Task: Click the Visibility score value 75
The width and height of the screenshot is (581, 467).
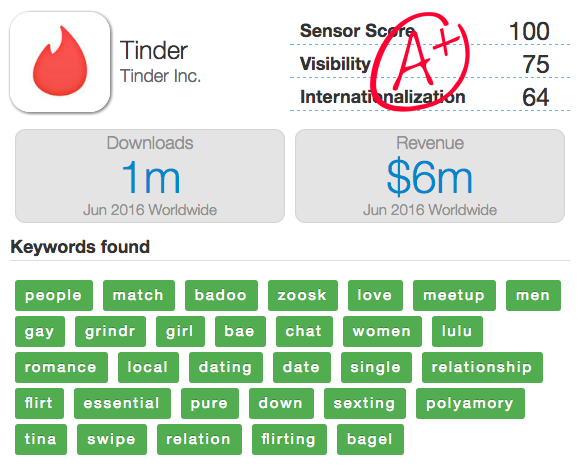Action: click(x=536, y=64)
